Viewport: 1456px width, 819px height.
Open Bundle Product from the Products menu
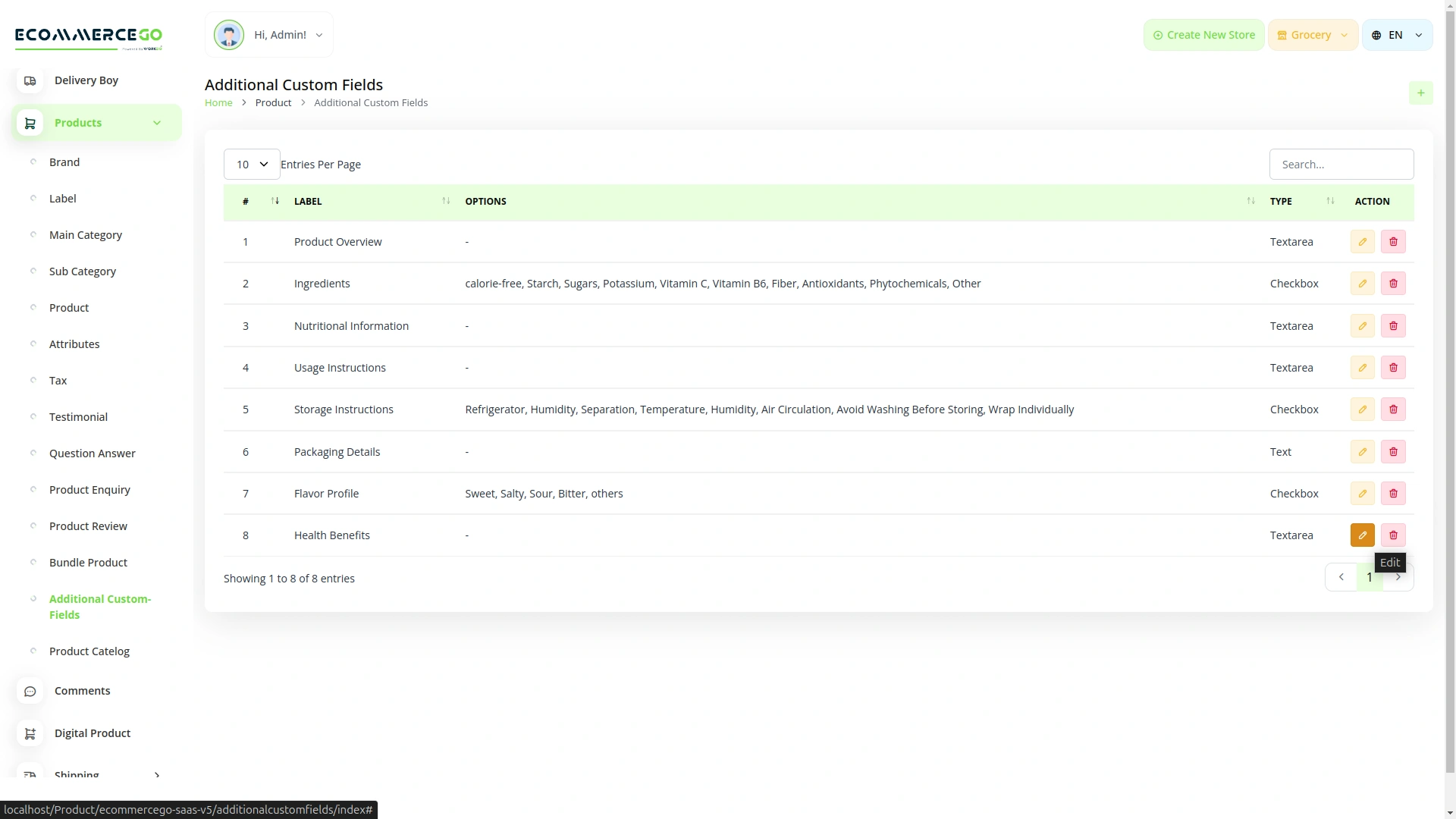tap(87, 562)
